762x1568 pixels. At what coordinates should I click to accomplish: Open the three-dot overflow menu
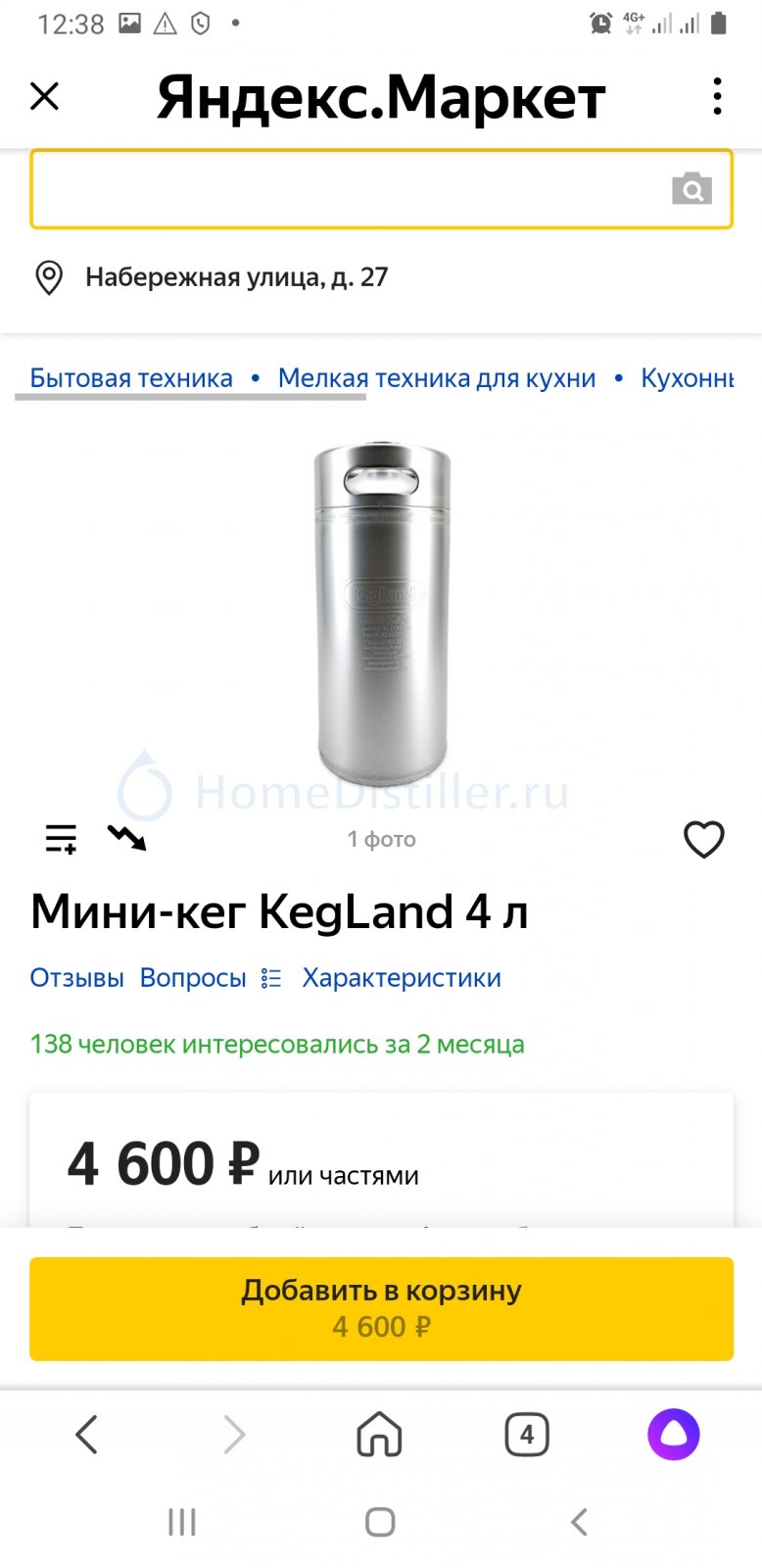tap(718, 96)
